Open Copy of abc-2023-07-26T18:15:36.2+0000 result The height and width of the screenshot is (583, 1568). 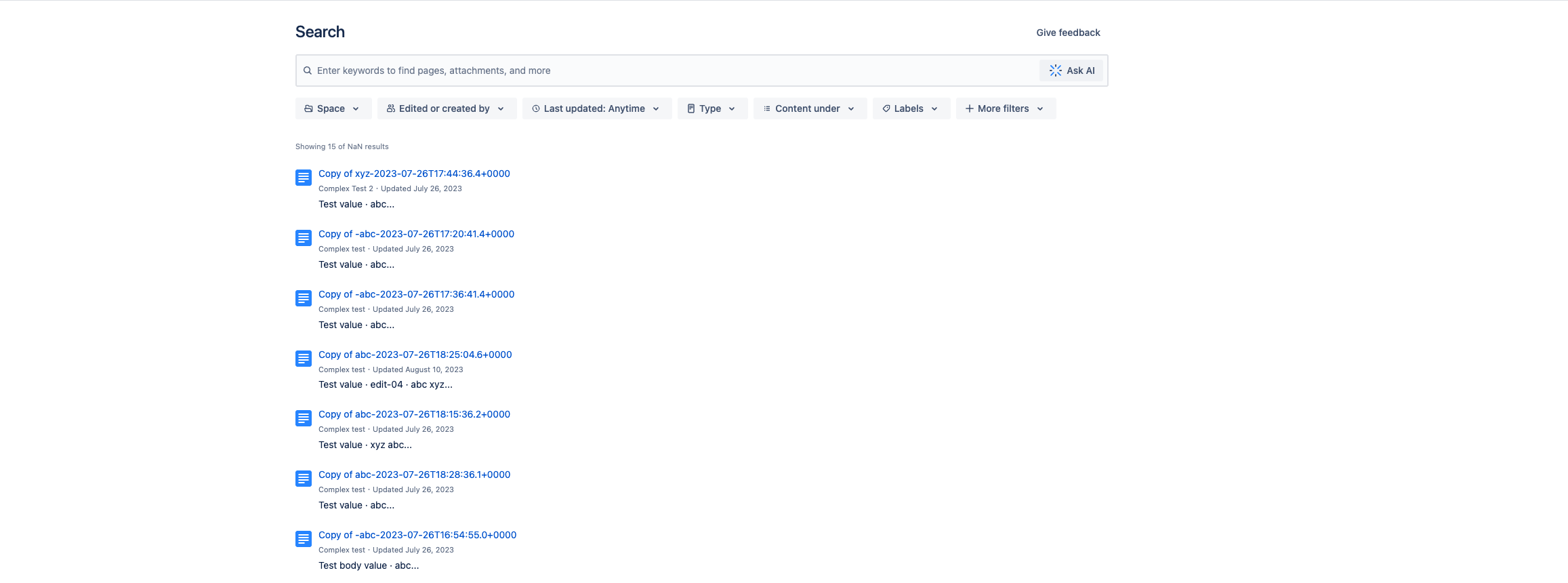(x=414, y=414)
